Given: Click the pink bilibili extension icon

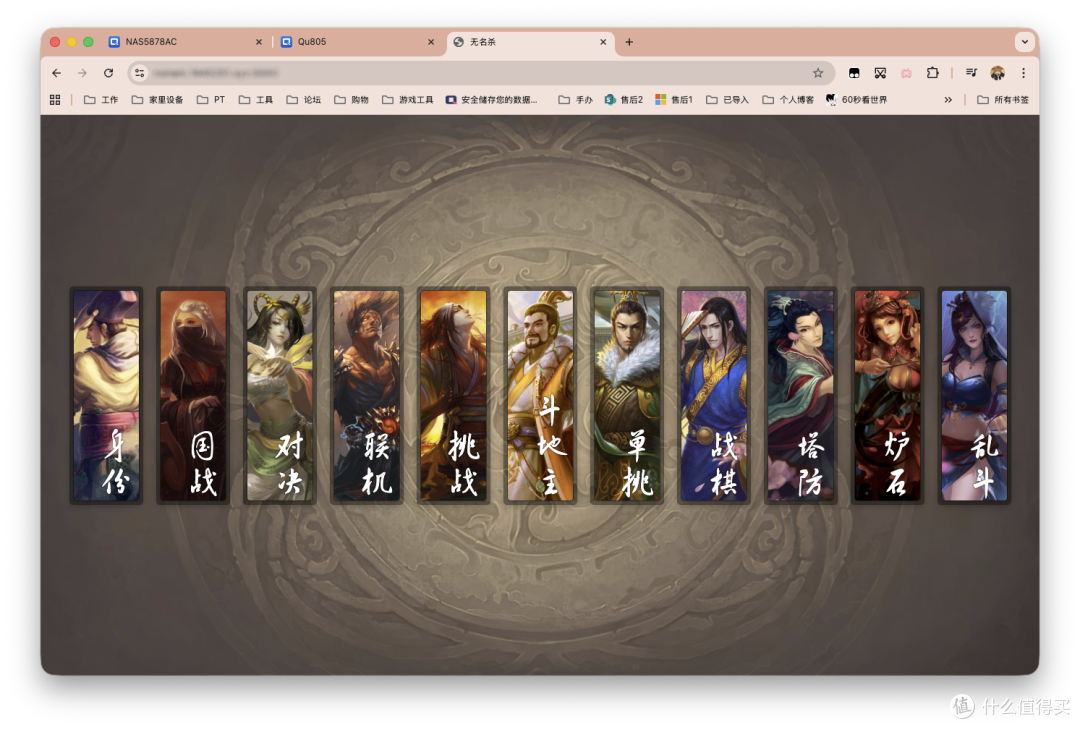Looking at the screenshot, I should [x=906, y=73].
